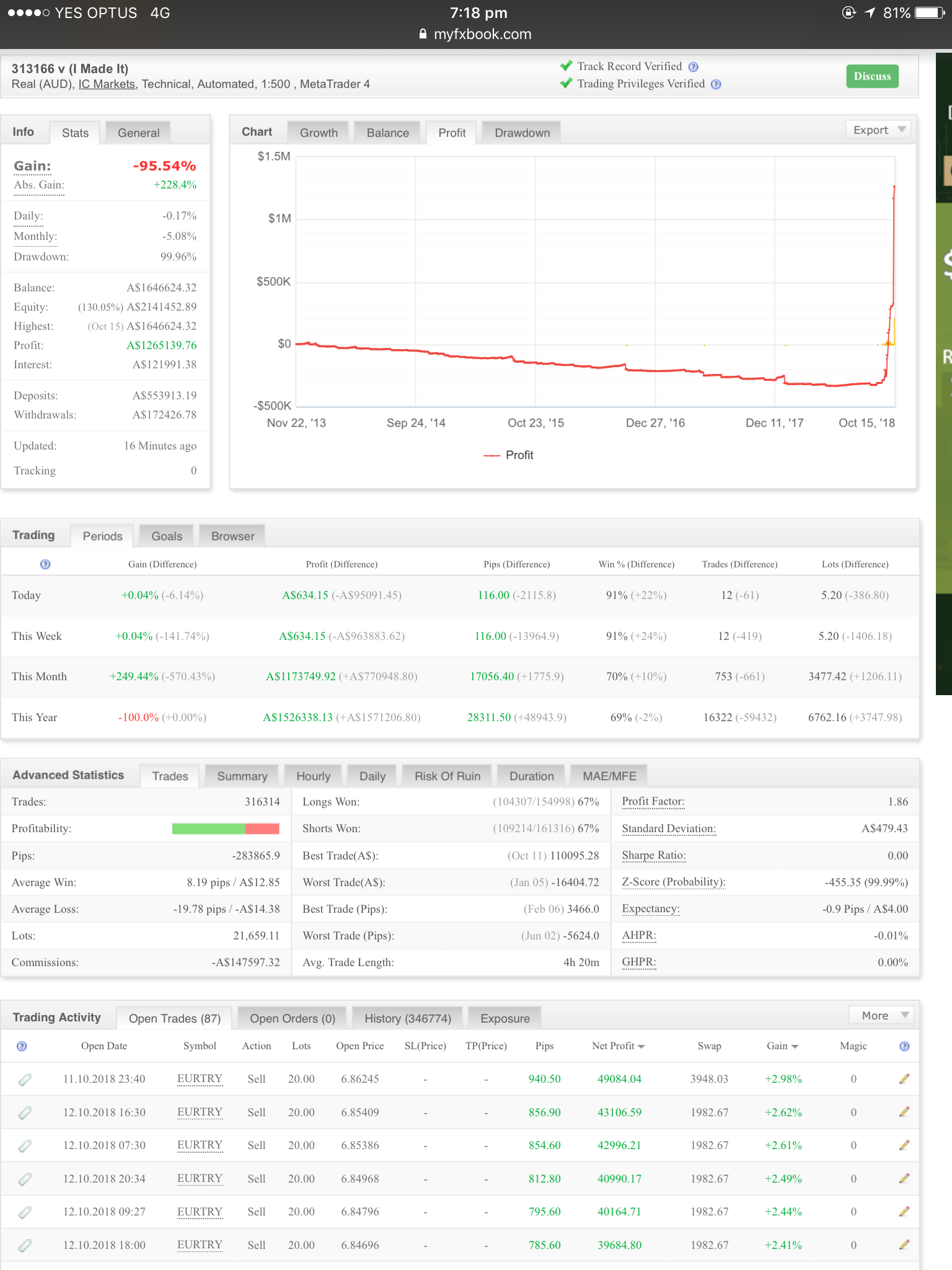Open the Risk Of Ruin tab
Viewport: 952px width, 1270px height.
[447, 776]
